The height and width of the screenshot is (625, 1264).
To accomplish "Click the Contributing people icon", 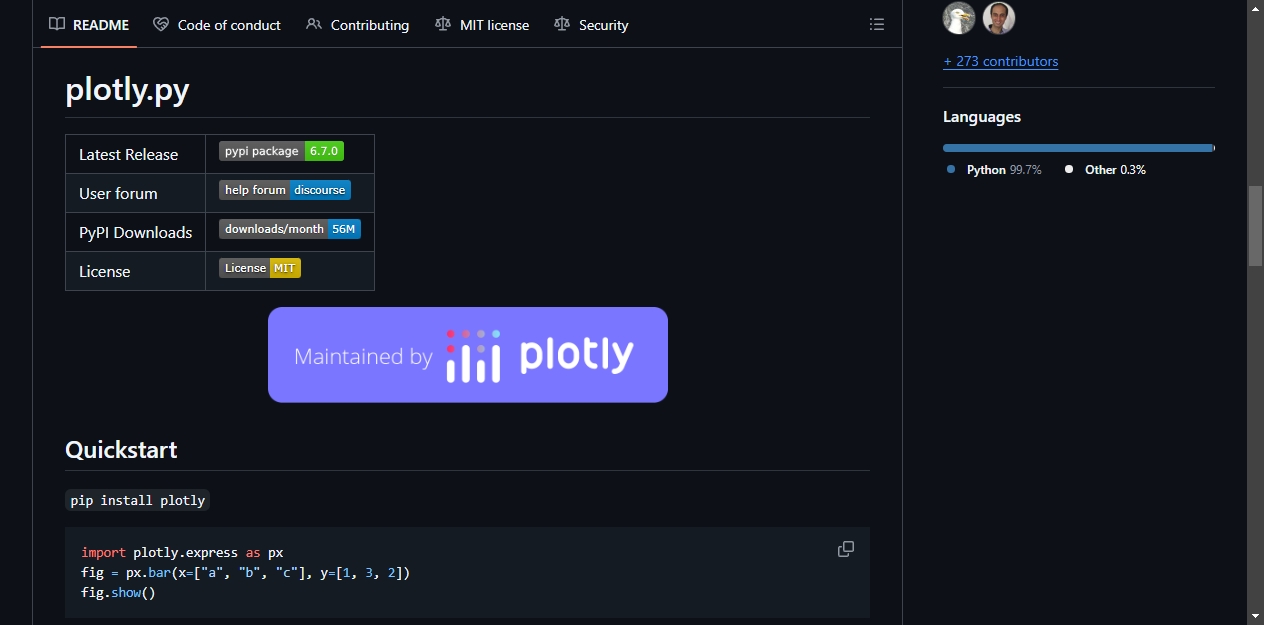I will tap(314, 25).
